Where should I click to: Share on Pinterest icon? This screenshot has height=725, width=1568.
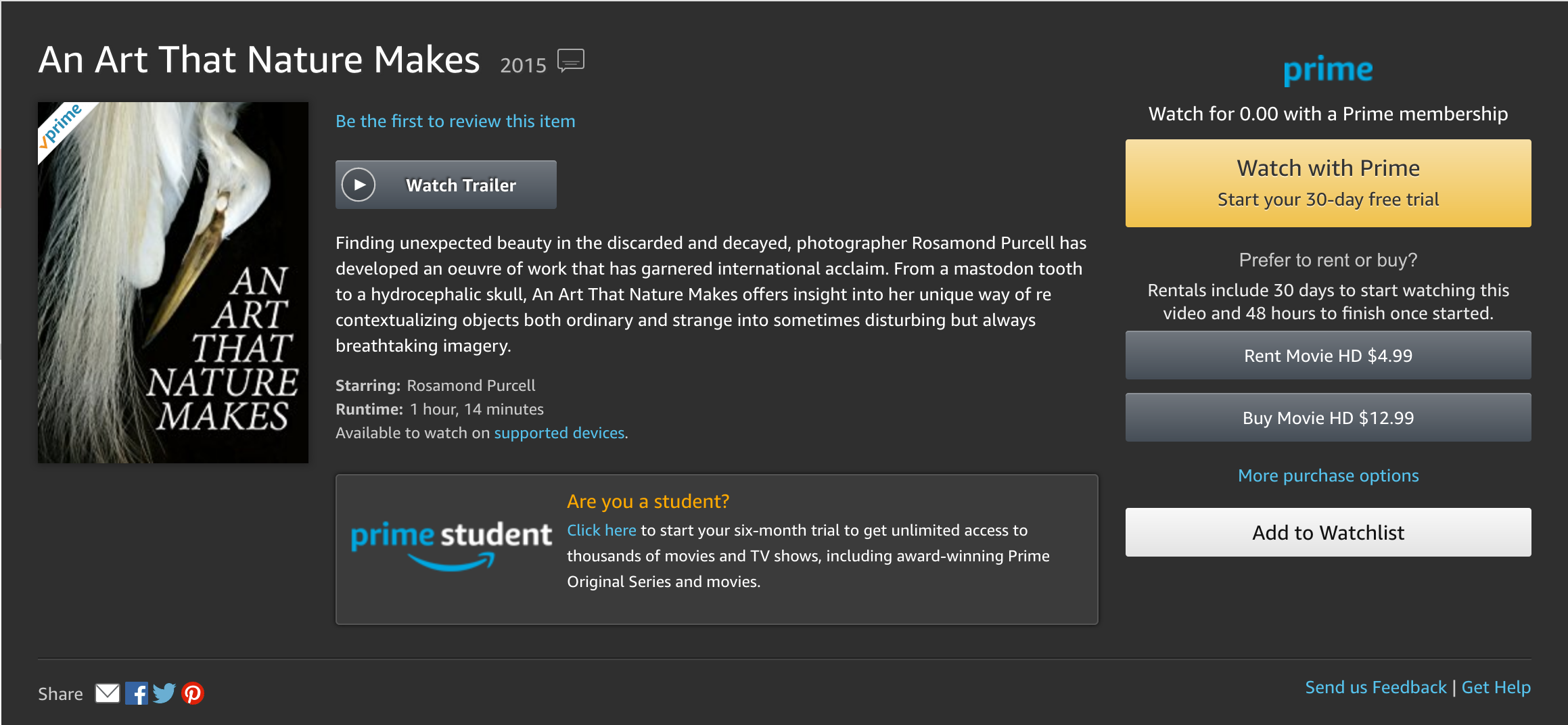(193, 693)
